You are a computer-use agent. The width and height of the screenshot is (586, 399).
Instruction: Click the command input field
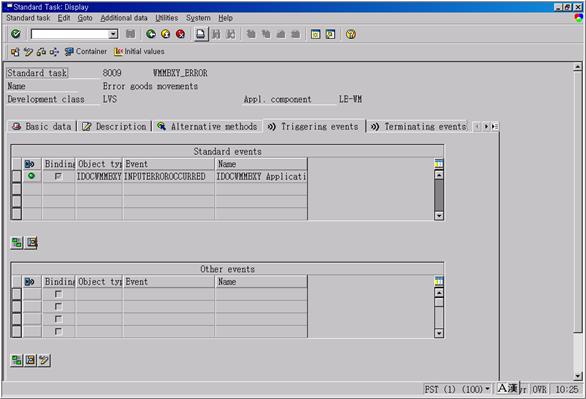click(x=70, y=34)
